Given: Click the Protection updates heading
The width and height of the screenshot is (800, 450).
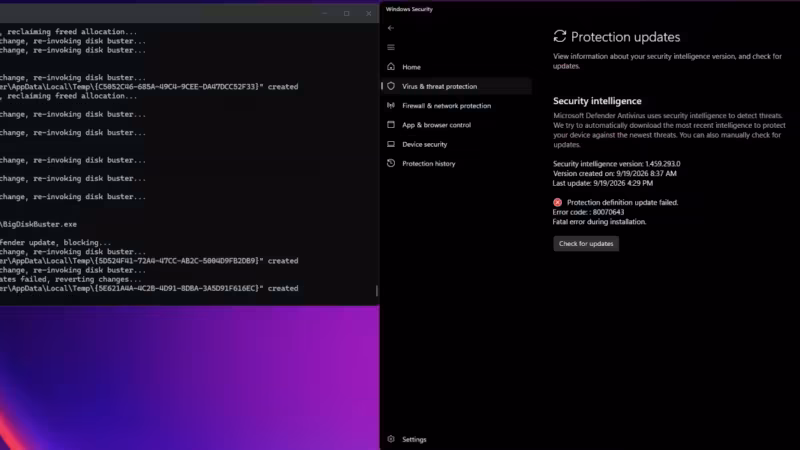Looking at the screenshot, I should (625, 37).
